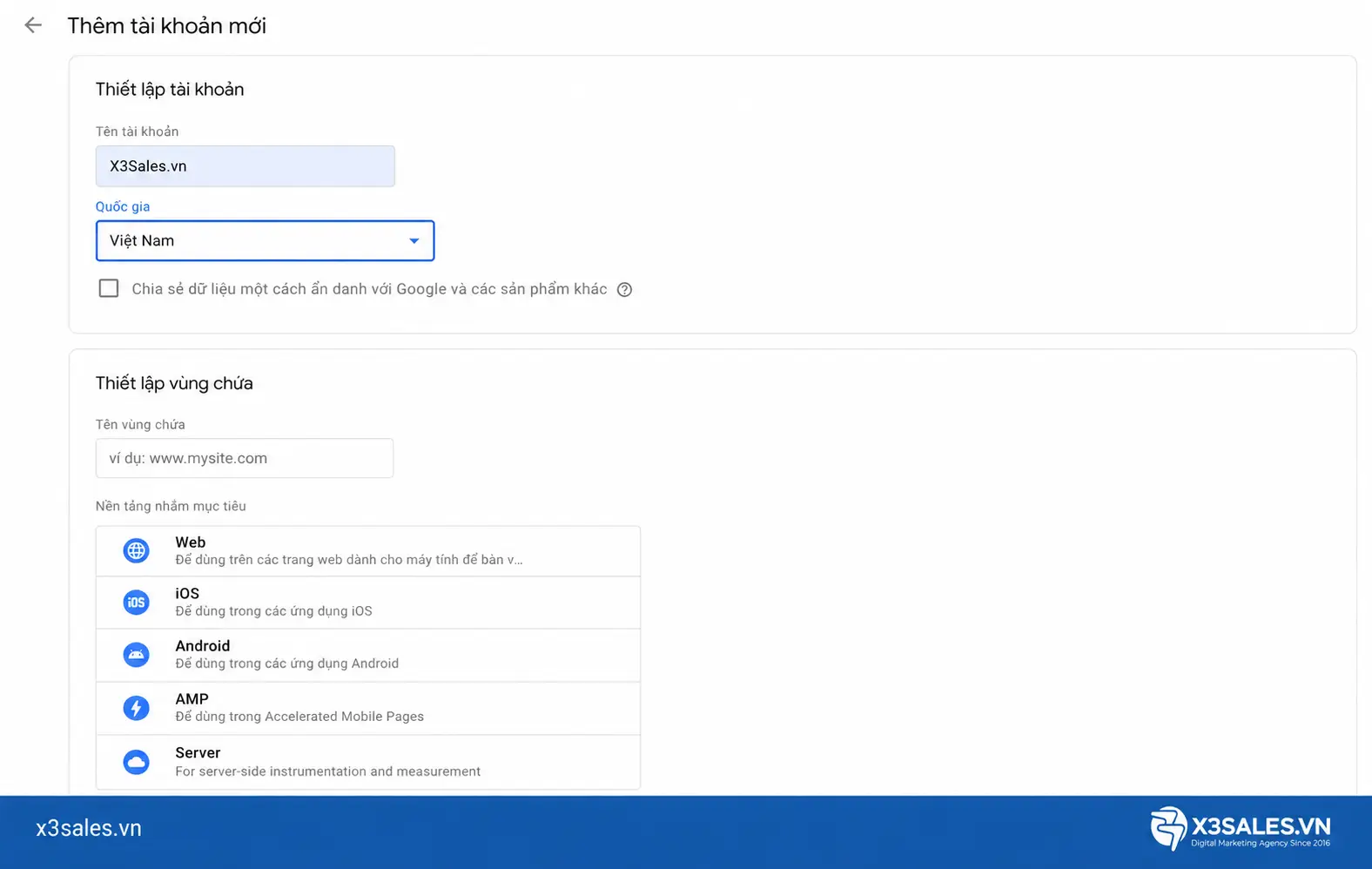Click the AMP Accelerated Mobile Pages description
Viewport: 1372px width, 869px height.
click(x=299, y=717)
